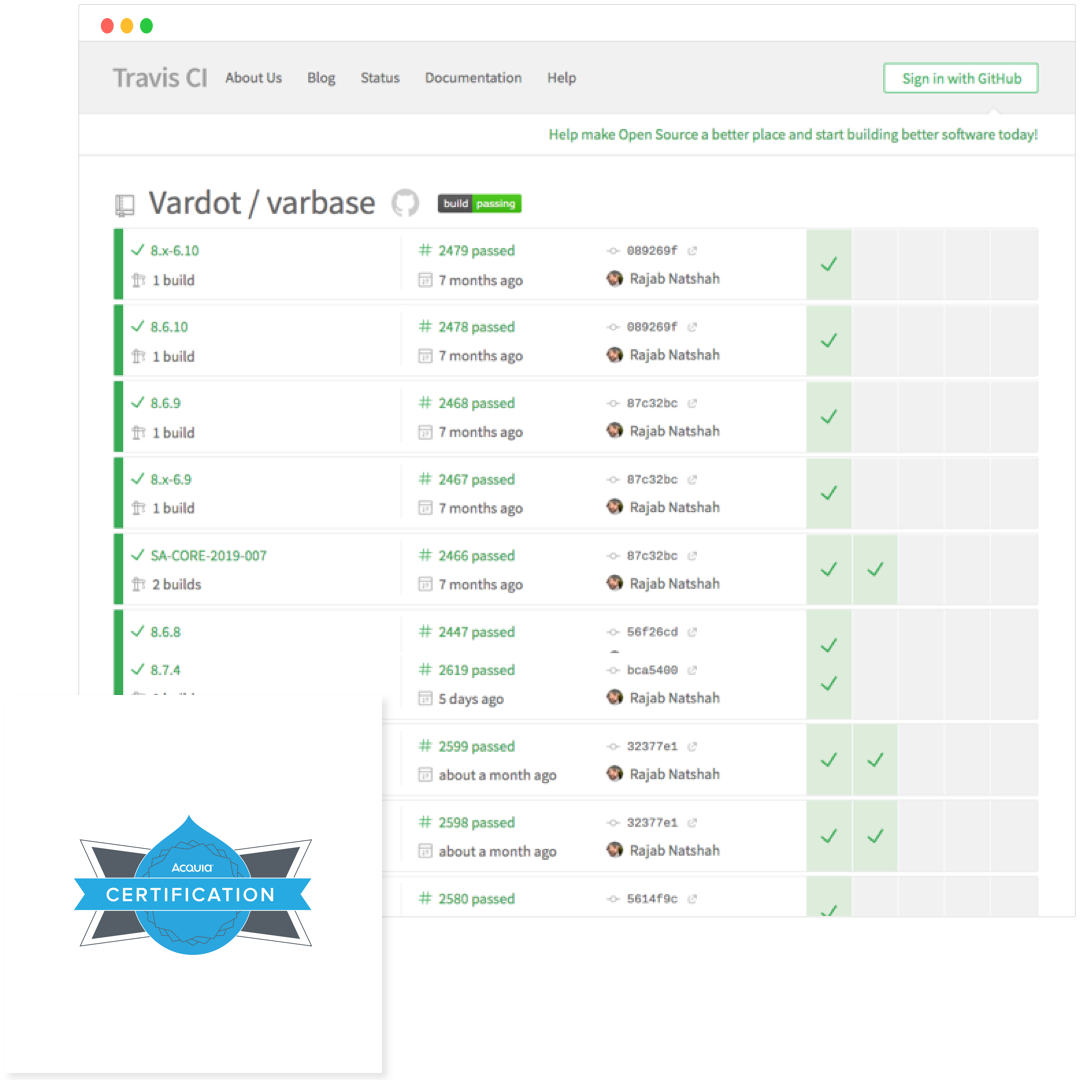Click the checkmark tile in the 8.7.4 row

[829, 684]
